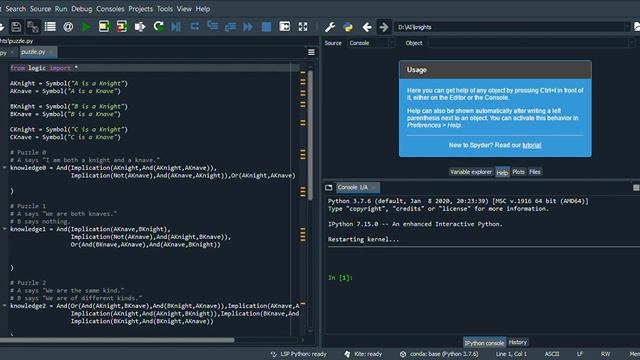Viewport: 640px width, 360px height.
Task: Click the editor horizontal scrollbar
Action: 117,340
